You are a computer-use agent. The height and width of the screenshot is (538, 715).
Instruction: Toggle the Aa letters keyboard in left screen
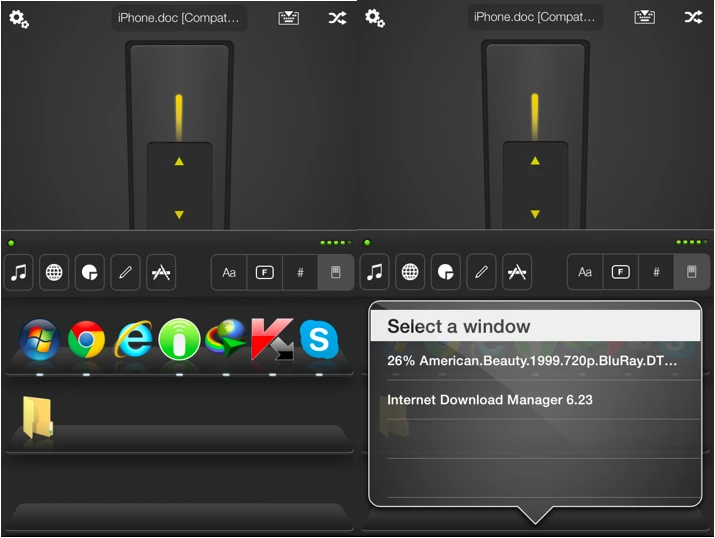click(229, 272)
